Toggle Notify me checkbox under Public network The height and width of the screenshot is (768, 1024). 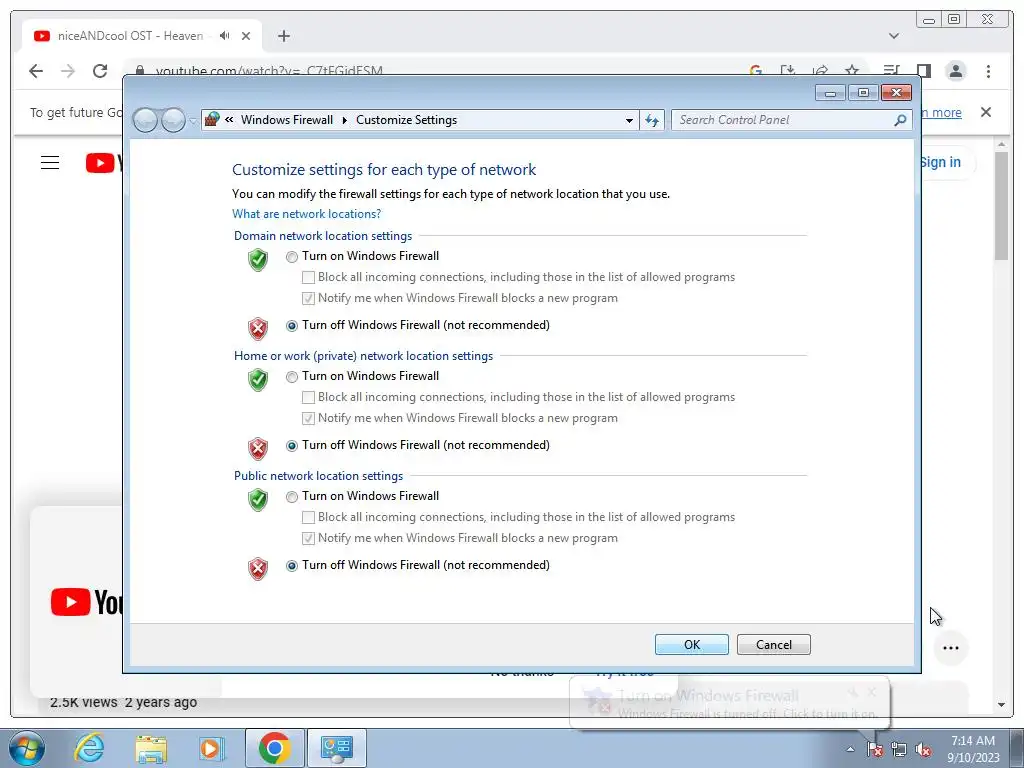pyautogui.click(x=308, y=539)
